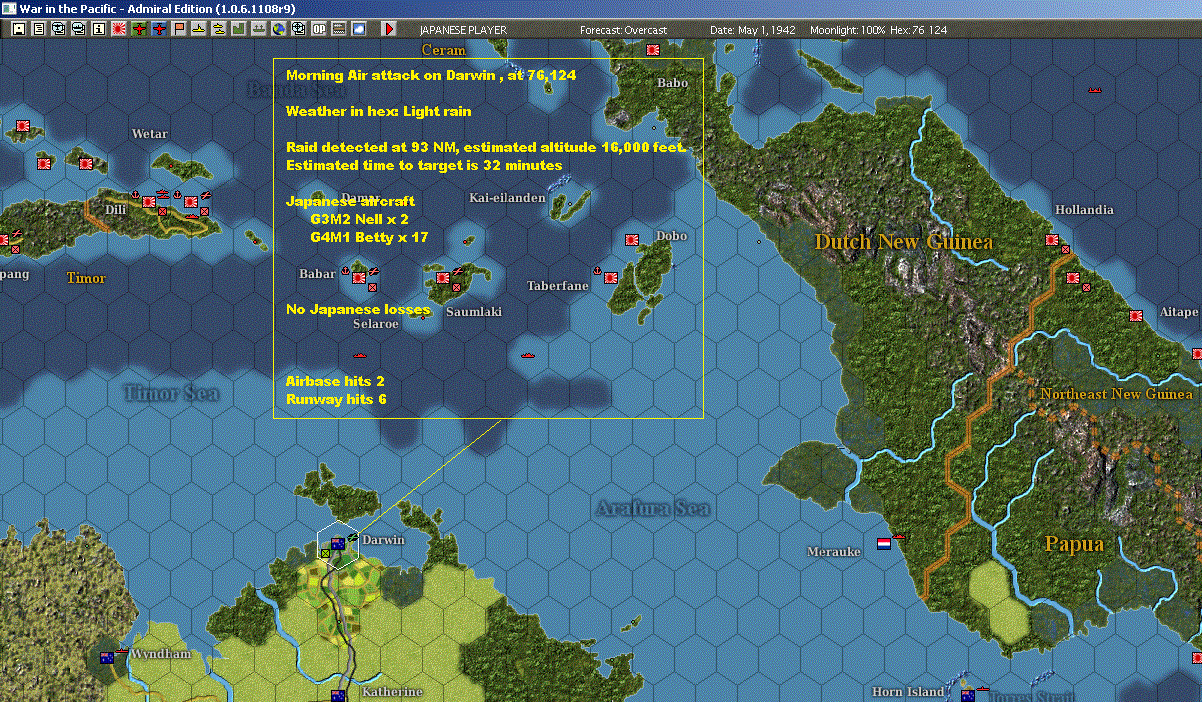Click 'Runway hits 6' in combat report
The width and height of the screenshot is (1202, 702).
click(x=336, y=400)
